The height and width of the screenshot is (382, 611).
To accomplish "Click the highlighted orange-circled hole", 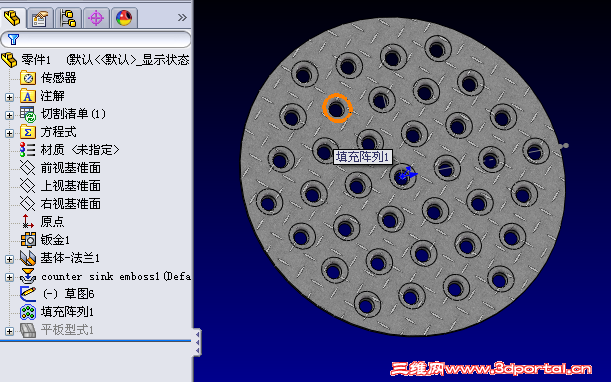I will [337, 108].
